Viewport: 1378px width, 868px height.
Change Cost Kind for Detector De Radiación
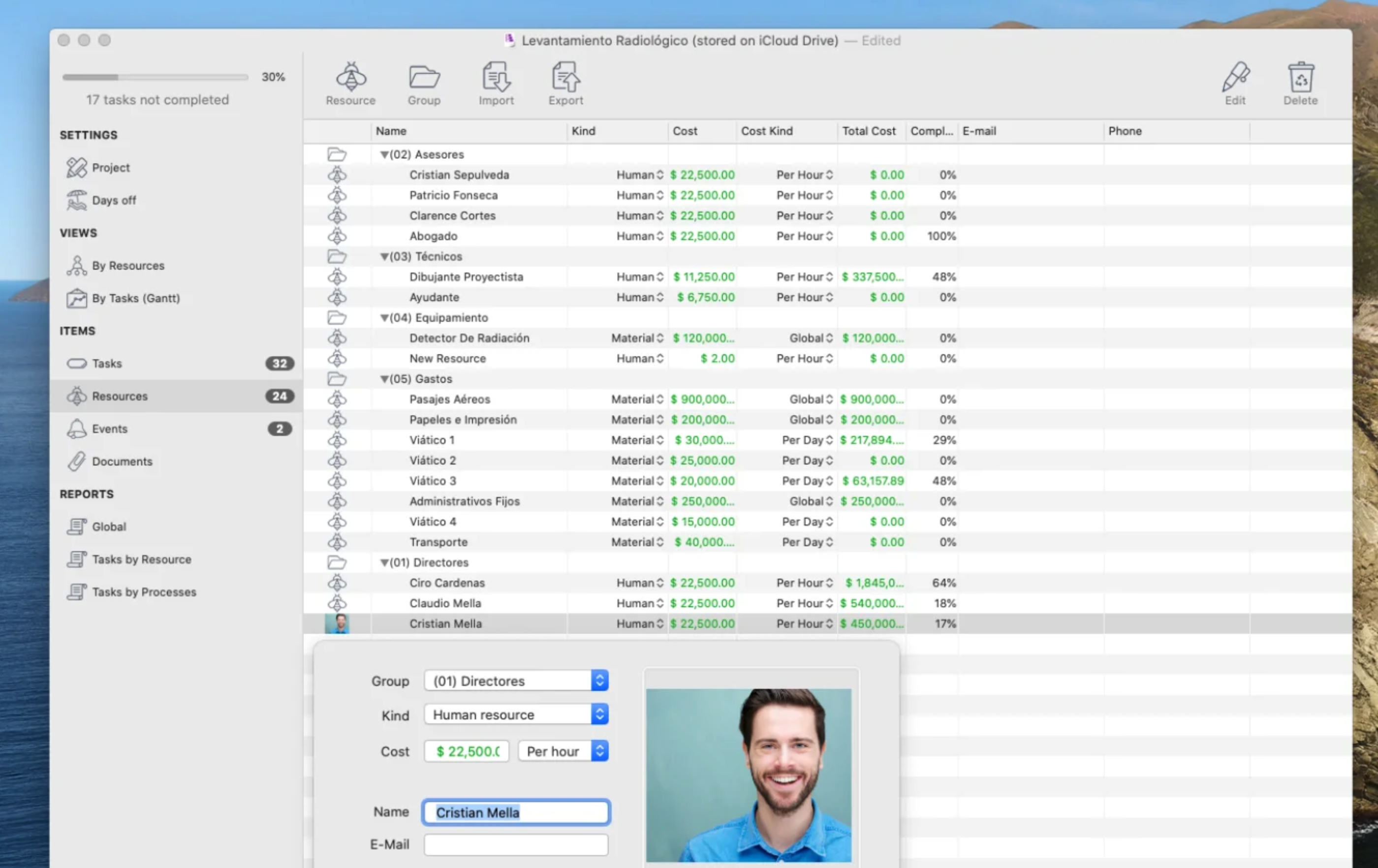[x=829, y=338]
